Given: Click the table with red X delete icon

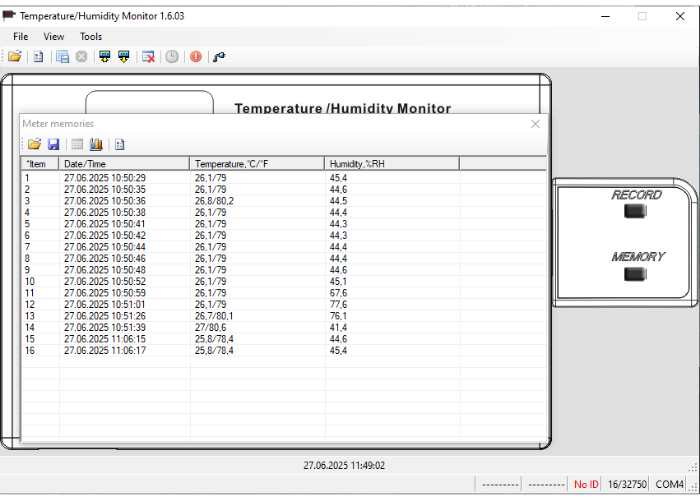Looking at the screenshot, I should pyautogui.click(x=148, y=56).
